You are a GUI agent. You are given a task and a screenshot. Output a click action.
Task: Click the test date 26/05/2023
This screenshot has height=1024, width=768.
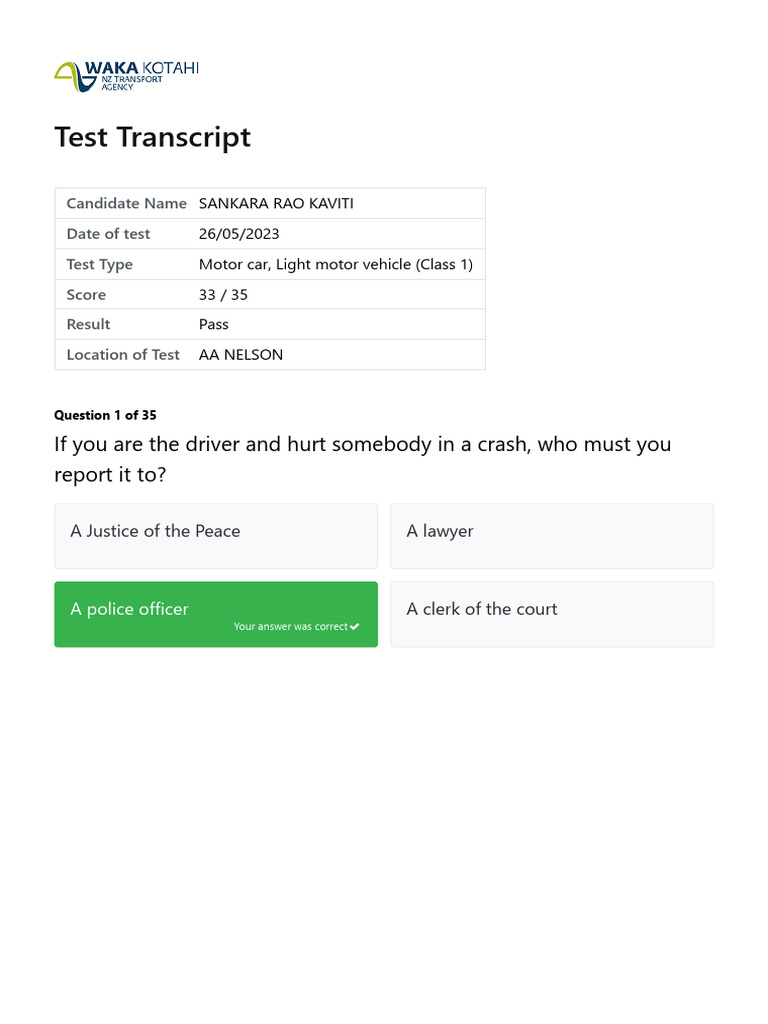pyautogui.click(x=239, y=234)
